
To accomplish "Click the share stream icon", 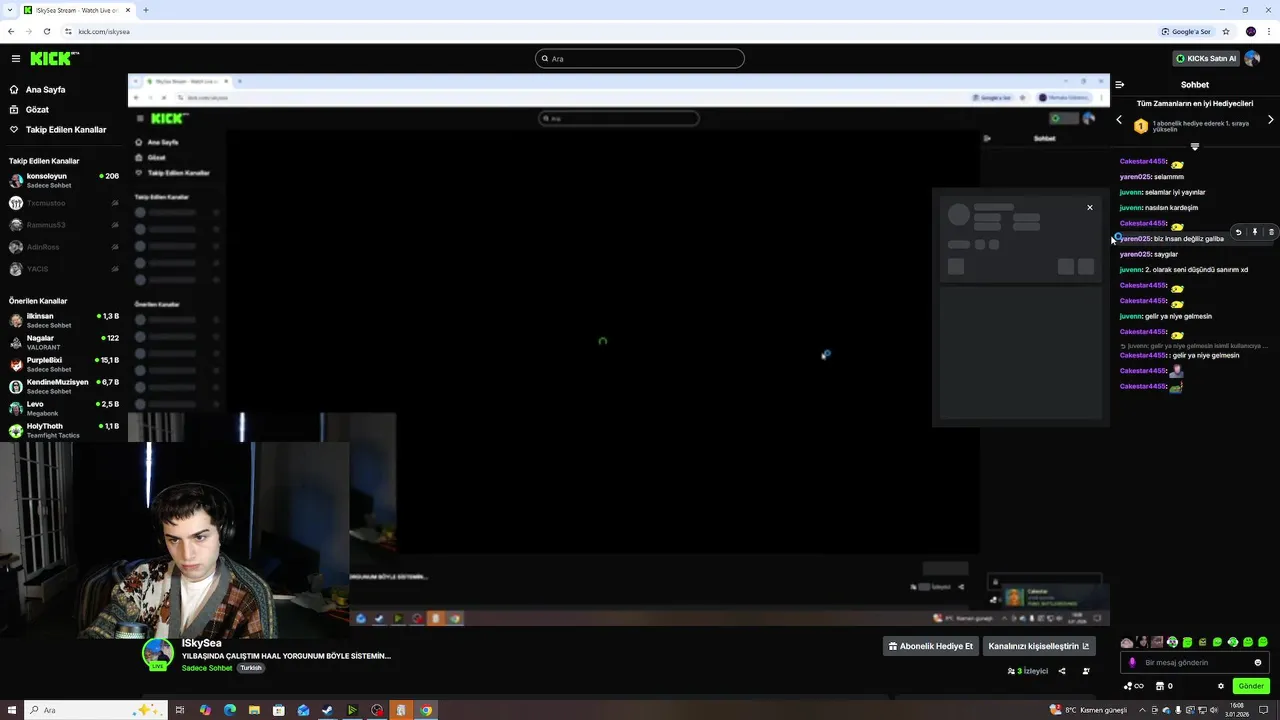I will coord(1062,671).
